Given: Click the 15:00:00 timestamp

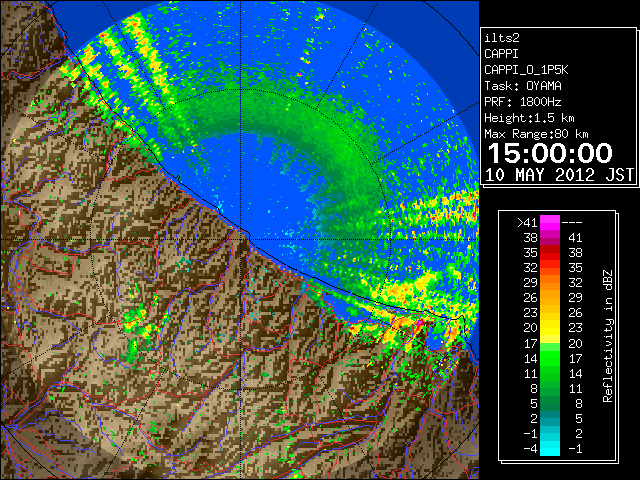Looking at the screenshot, I should [550, 153].
